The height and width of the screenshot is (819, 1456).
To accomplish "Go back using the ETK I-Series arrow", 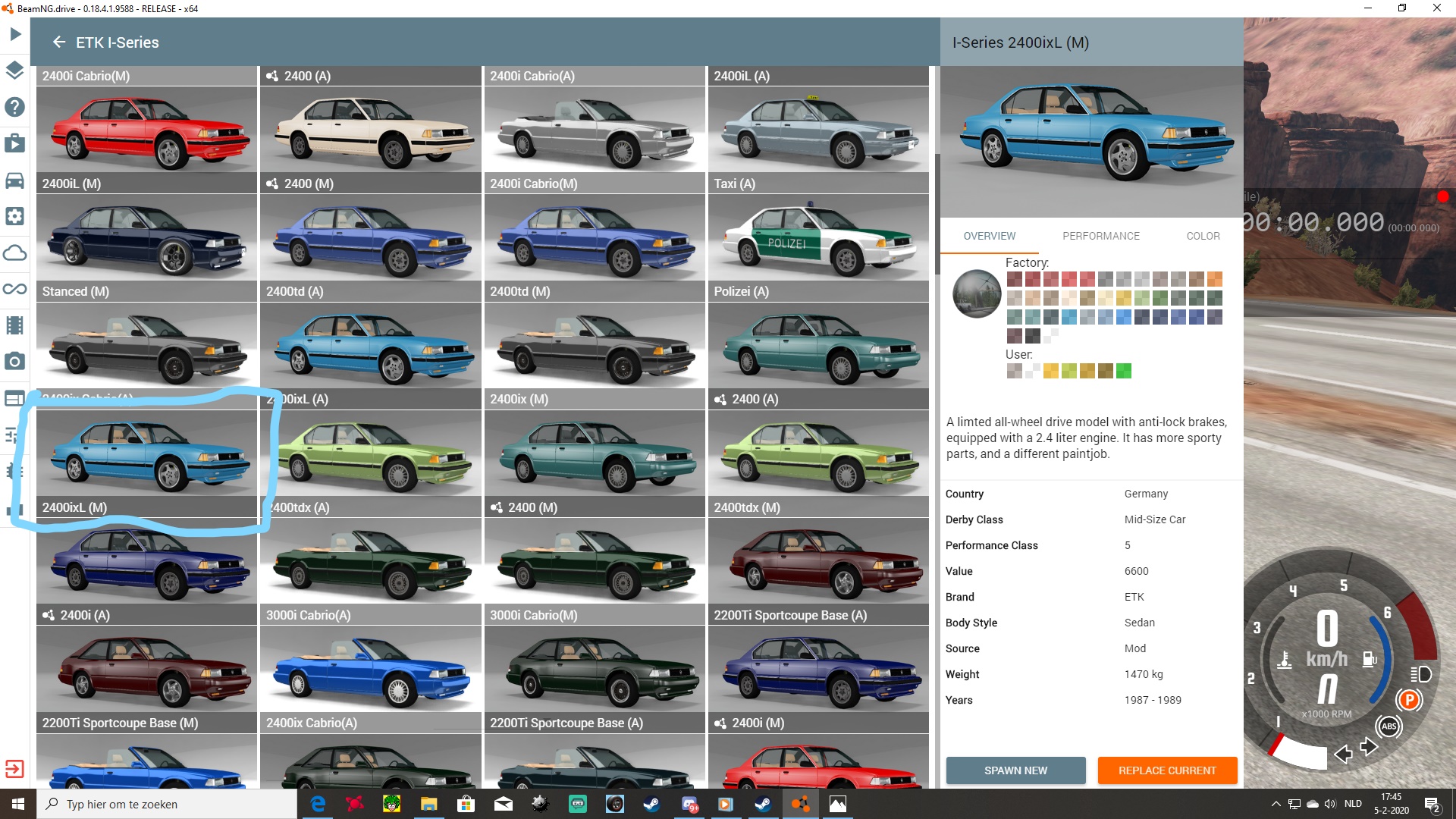I will click(59, 42).
